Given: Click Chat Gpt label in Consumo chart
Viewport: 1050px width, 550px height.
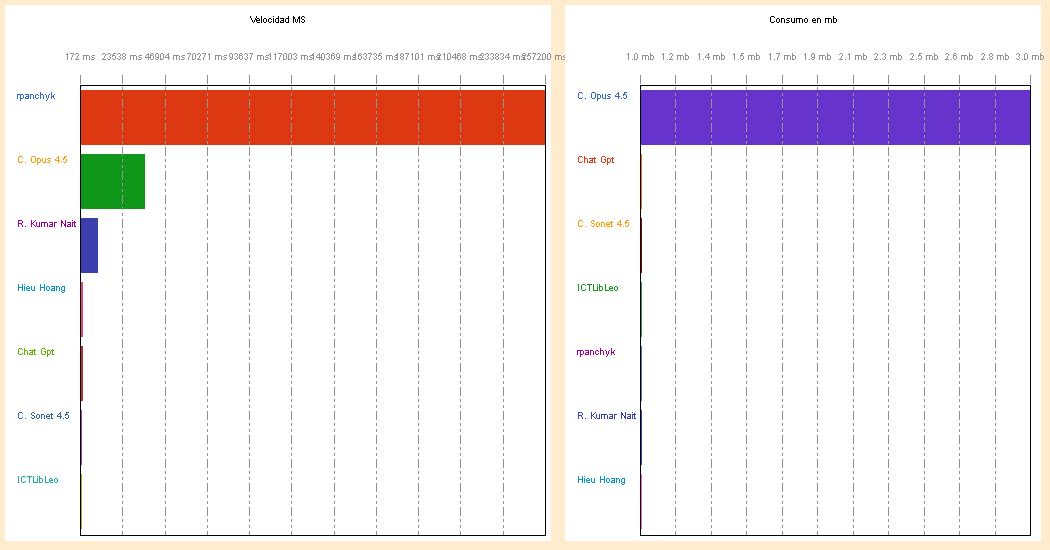Looking at the screenshot, I should [596, 160].
